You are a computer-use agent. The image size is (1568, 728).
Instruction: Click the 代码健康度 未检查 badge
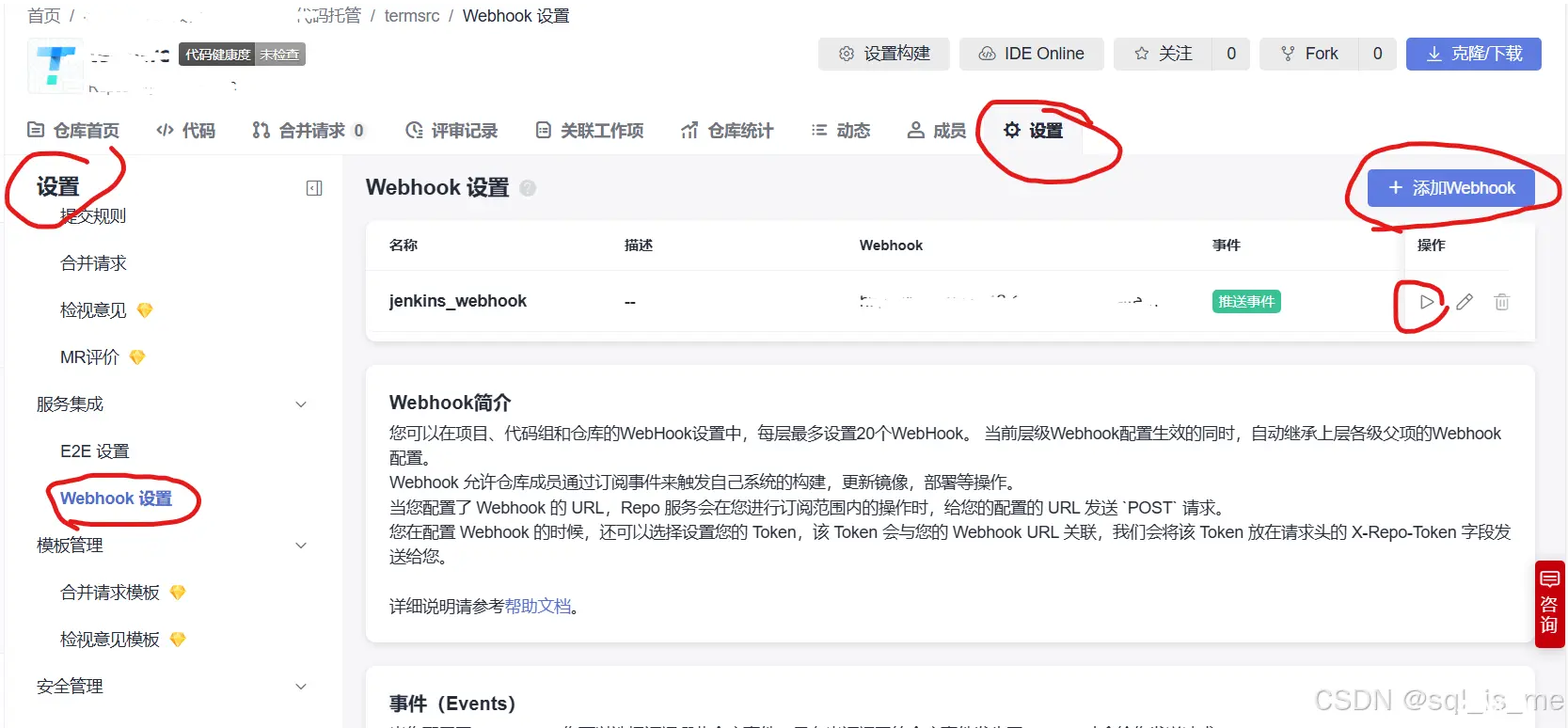point(242,55)
